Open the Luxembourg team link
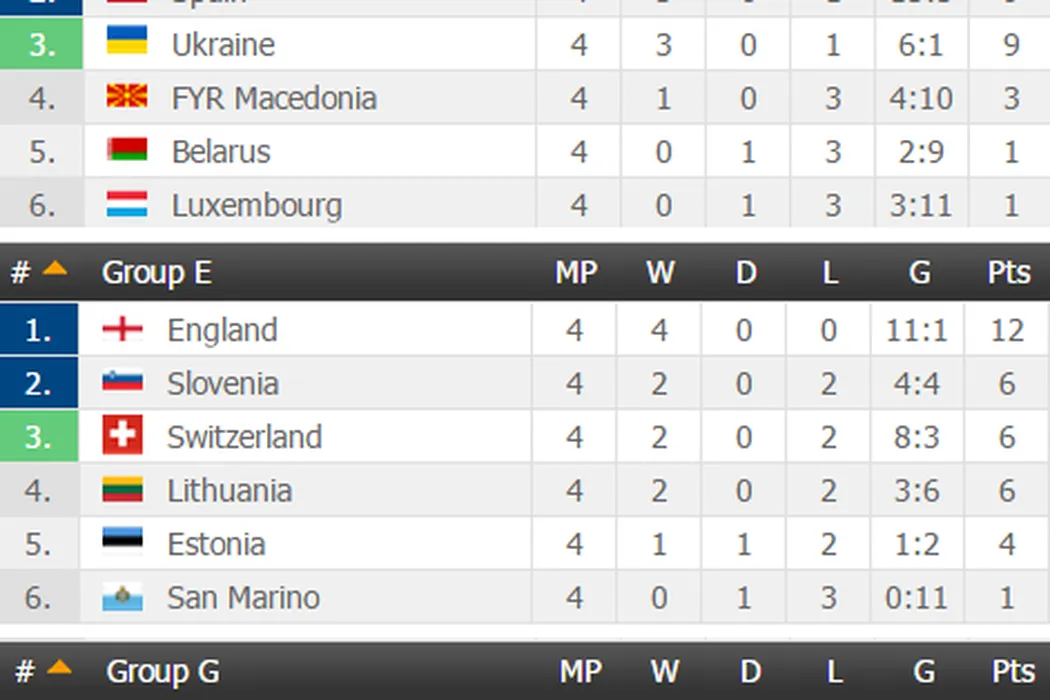This screenshot has width=1050, height=700. [x=256, y=205]
